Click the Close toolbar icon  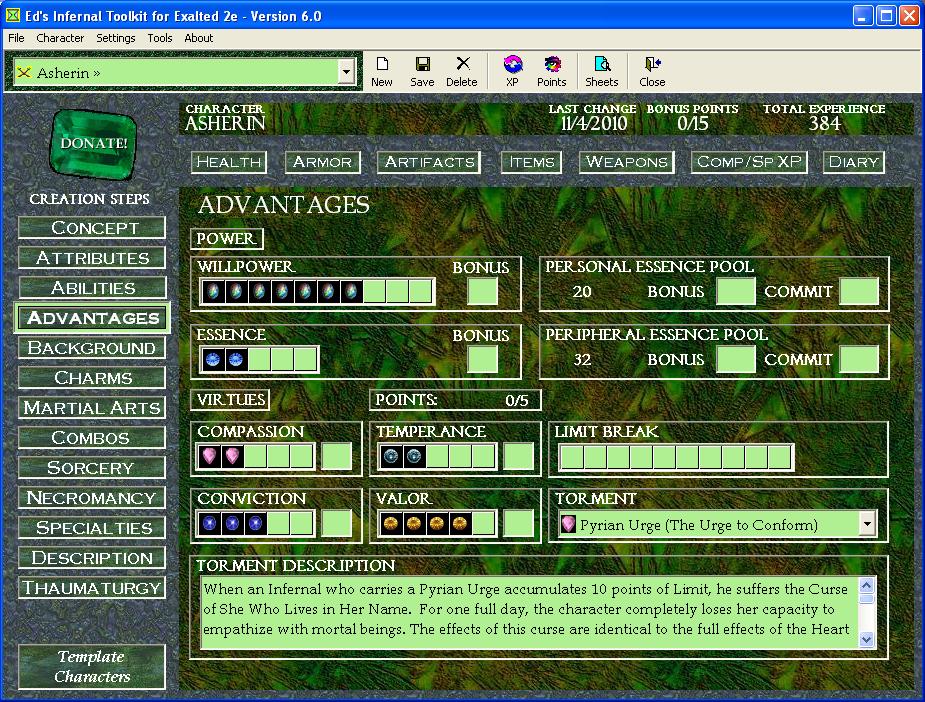[652, 71]
